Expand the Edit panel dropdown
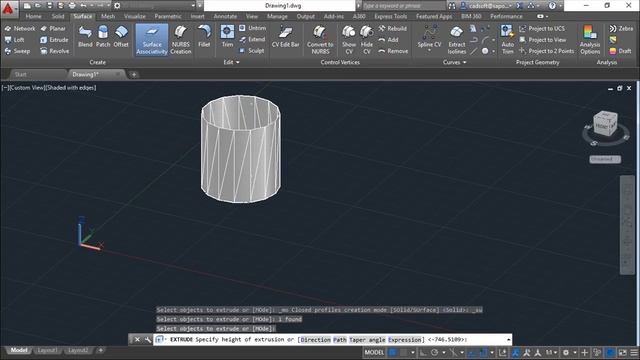 coord(231,62)
